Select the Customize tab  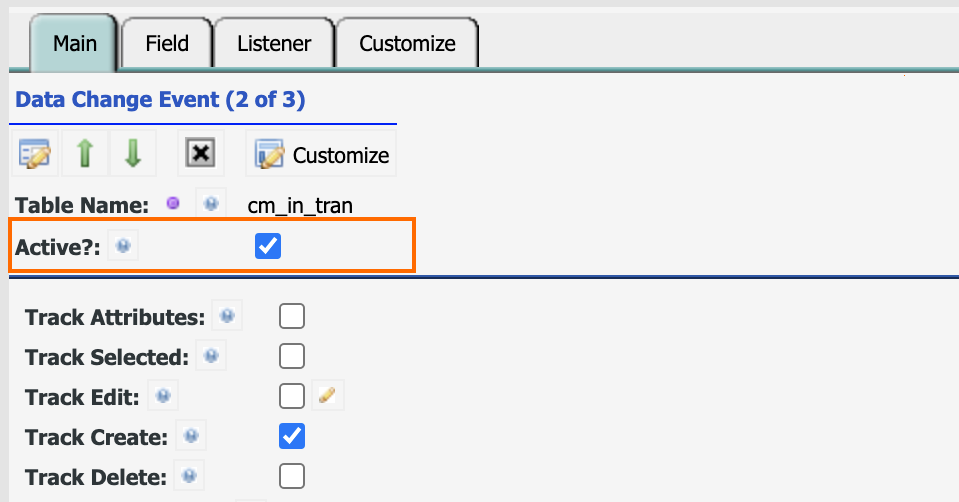coord(407,43)
